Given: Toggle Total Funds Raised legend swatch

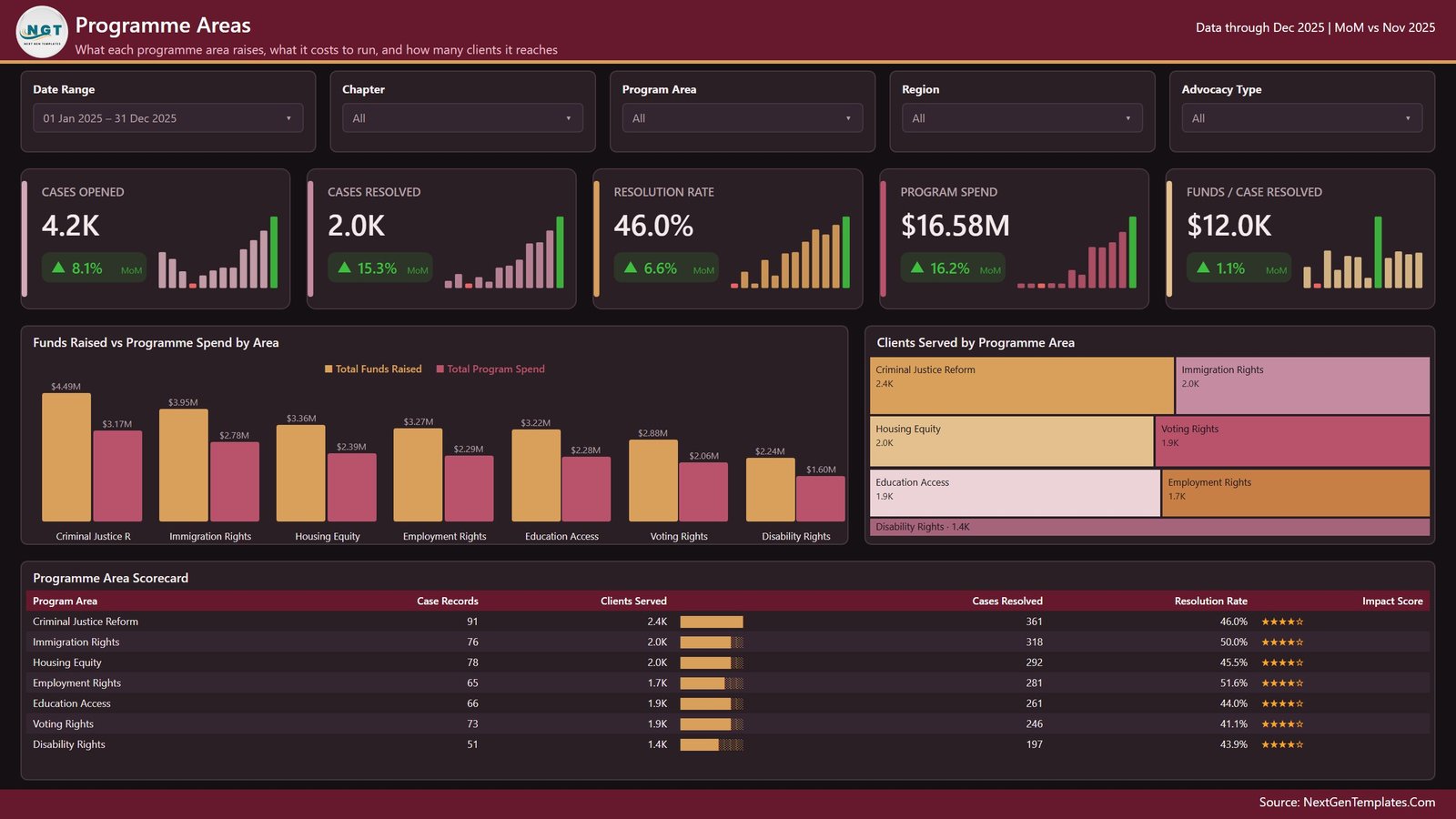Looking at the screenshot, I should (329, 369).
